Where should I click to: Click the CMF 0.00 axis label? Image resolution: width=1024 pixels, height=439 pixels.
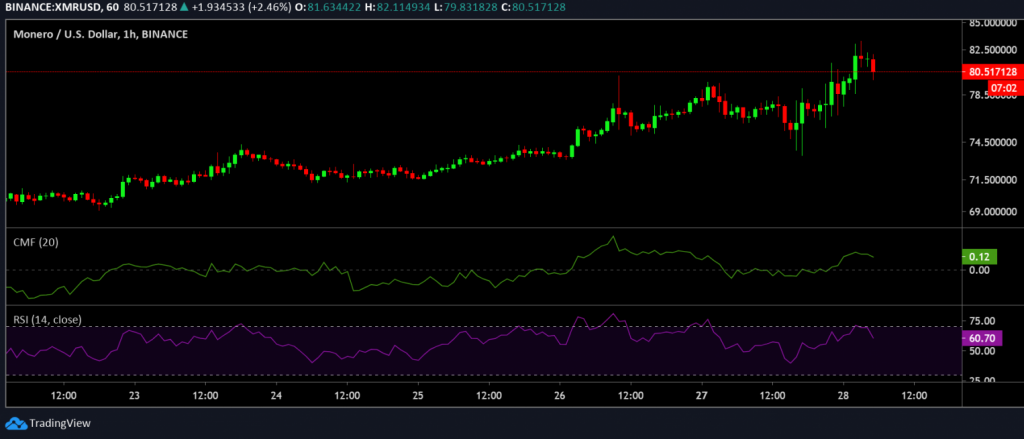978,270
